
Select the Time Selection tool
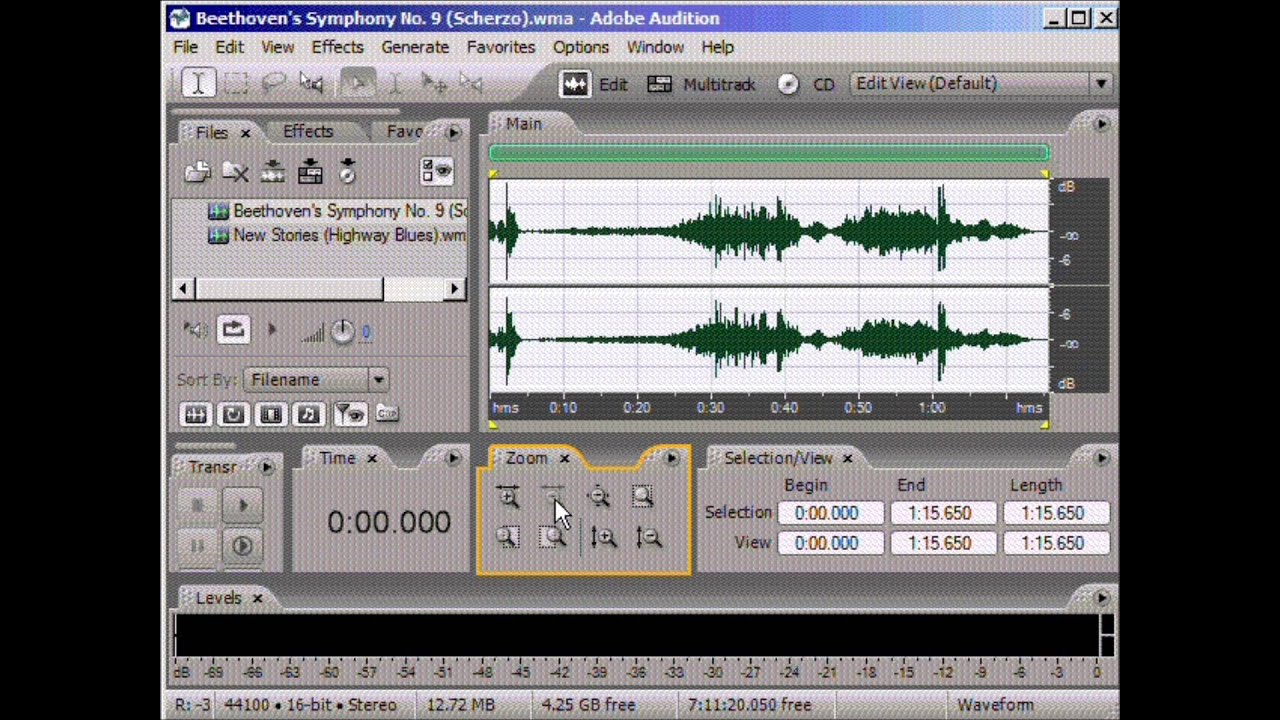click(198, 84)
